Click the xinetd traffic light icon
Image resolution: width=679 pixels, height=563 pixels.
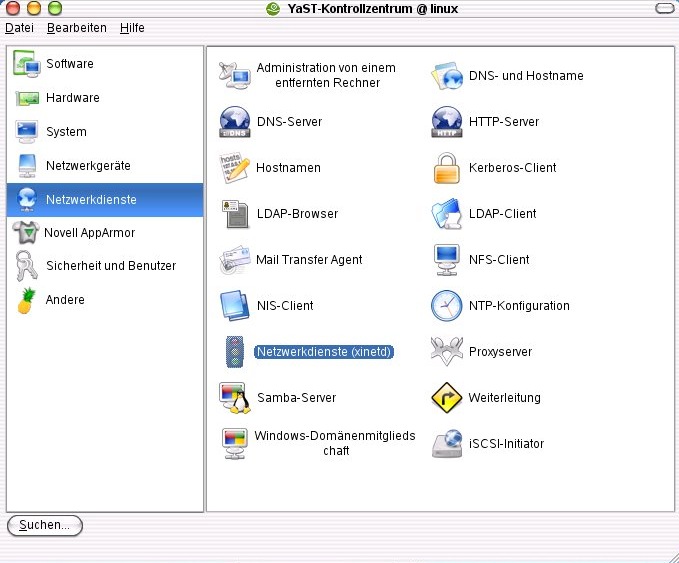point(235,352)
